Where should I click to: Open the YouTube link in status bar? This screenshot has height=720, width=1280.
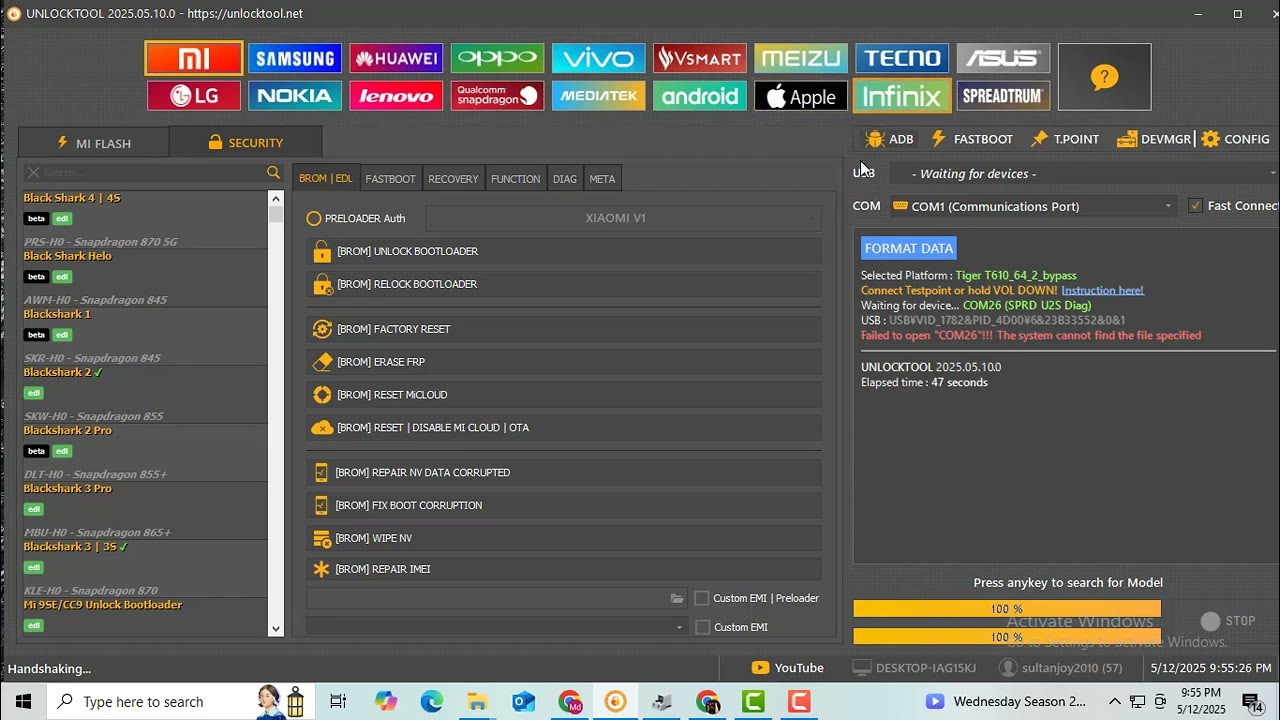[x=788, y=668]
